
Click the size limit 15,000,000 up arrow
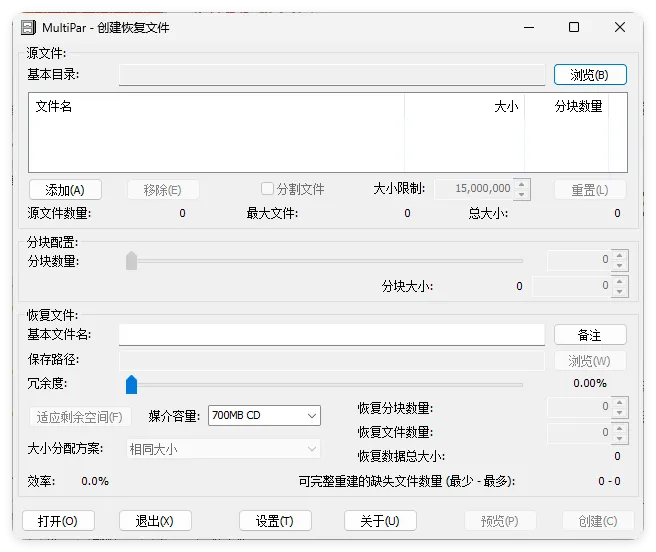[x=523, y=184]
